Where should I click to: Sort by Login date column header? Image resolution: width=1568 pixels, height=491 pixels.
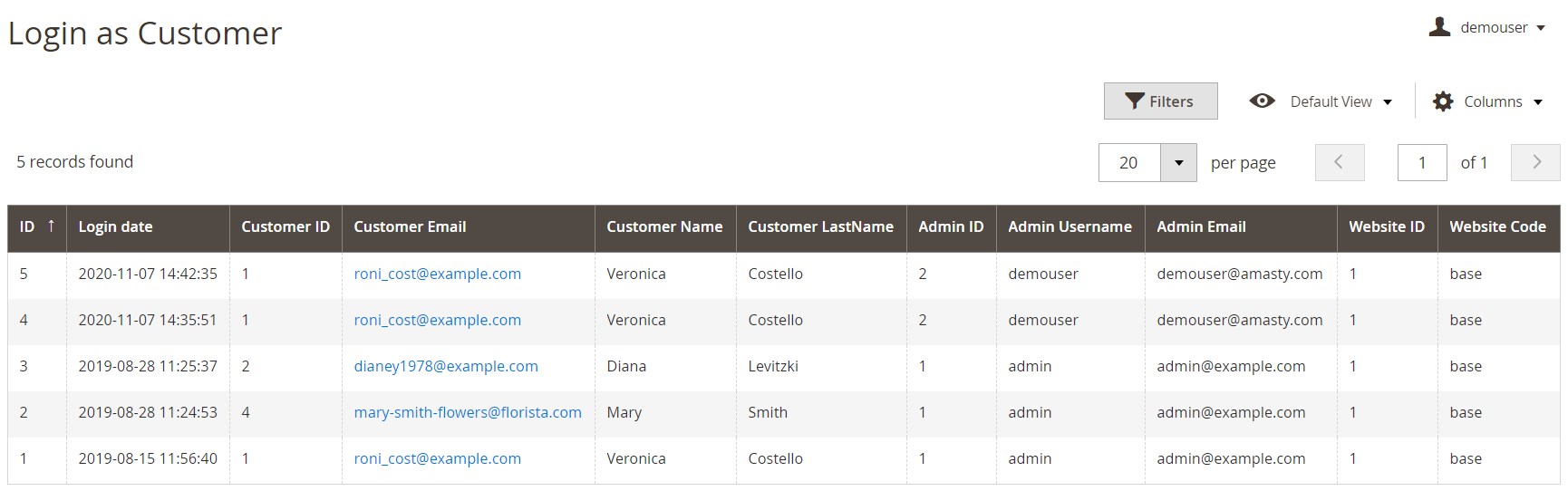(115, 227)
